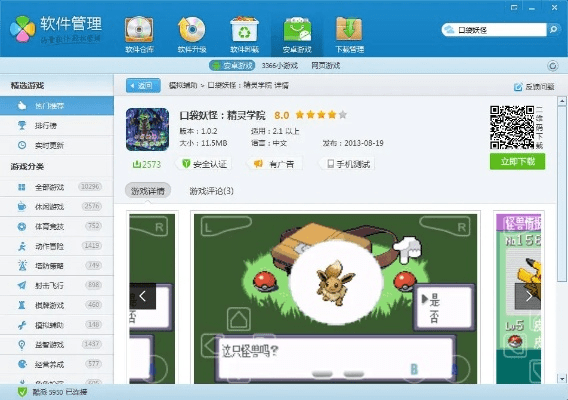Click the chess piece icon beside 棋牌游戏
The image size is (568, 400).
[22, 305]
